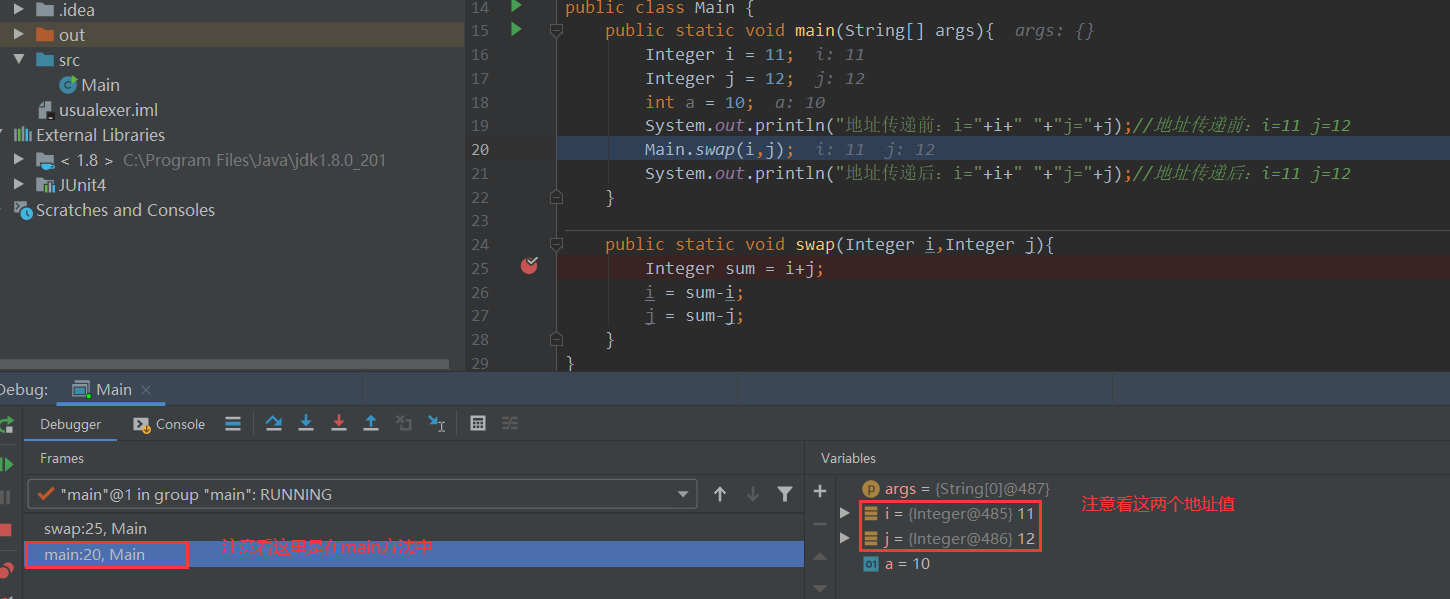Viewport: 1450px width, 599px height.
Task: Click remove watch minus icon
Action: coord(820,523)
